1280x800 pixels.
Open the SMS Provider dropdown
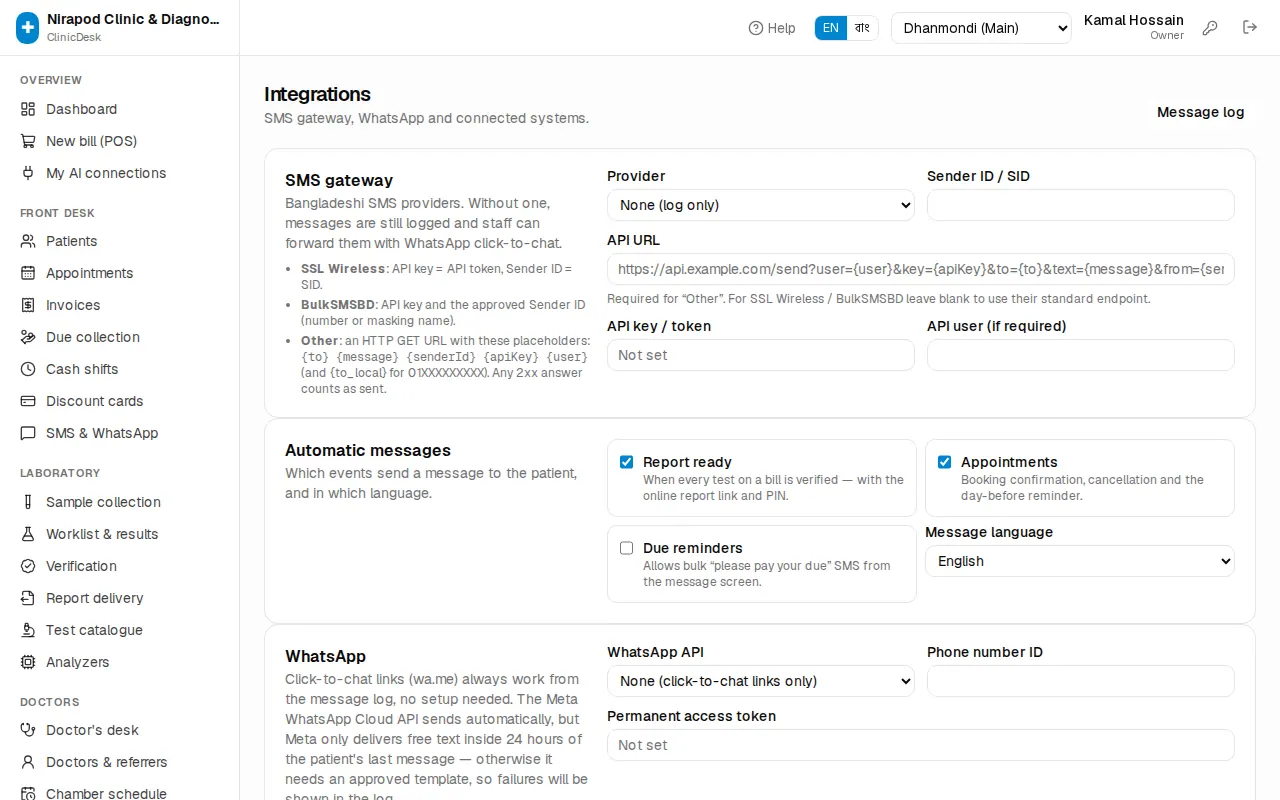click(x=761, y=205)
